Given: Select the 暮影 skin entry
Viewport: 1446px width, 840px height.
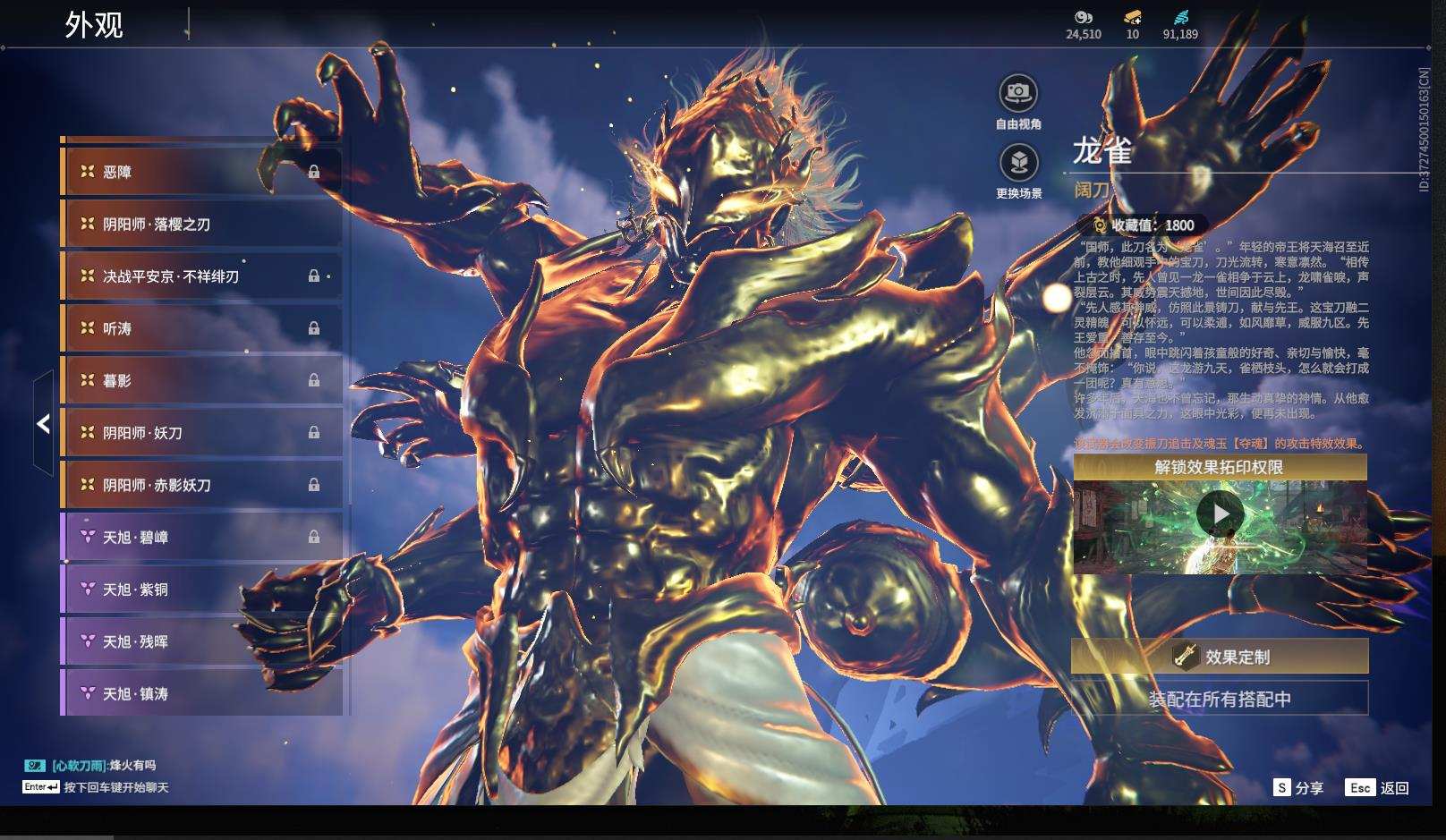Looking at the screenshot, I should tap(201, 380).
